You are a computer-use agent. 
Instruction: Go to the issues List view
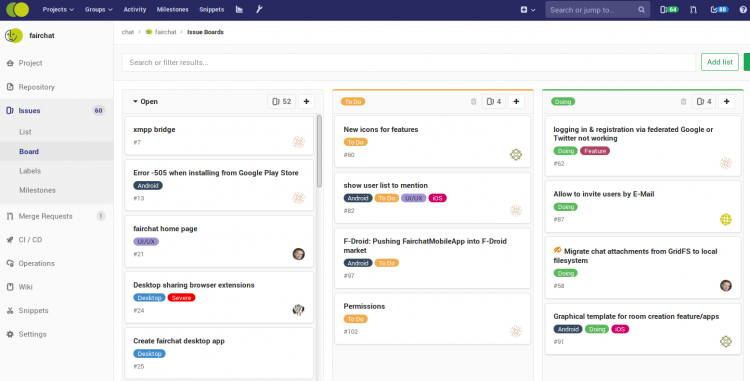pos(25,132)
